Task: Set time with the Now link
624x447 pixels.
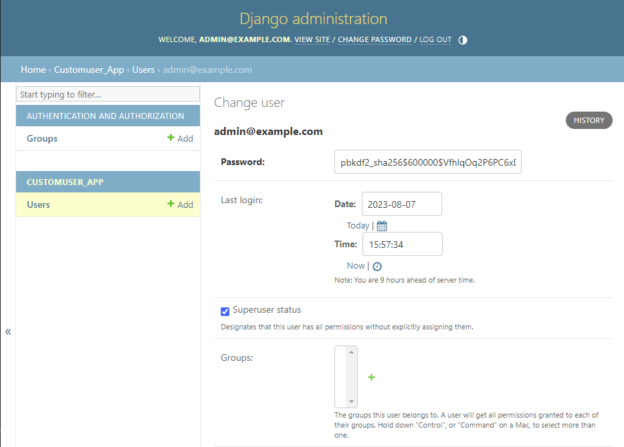Action: coord(355,266)
